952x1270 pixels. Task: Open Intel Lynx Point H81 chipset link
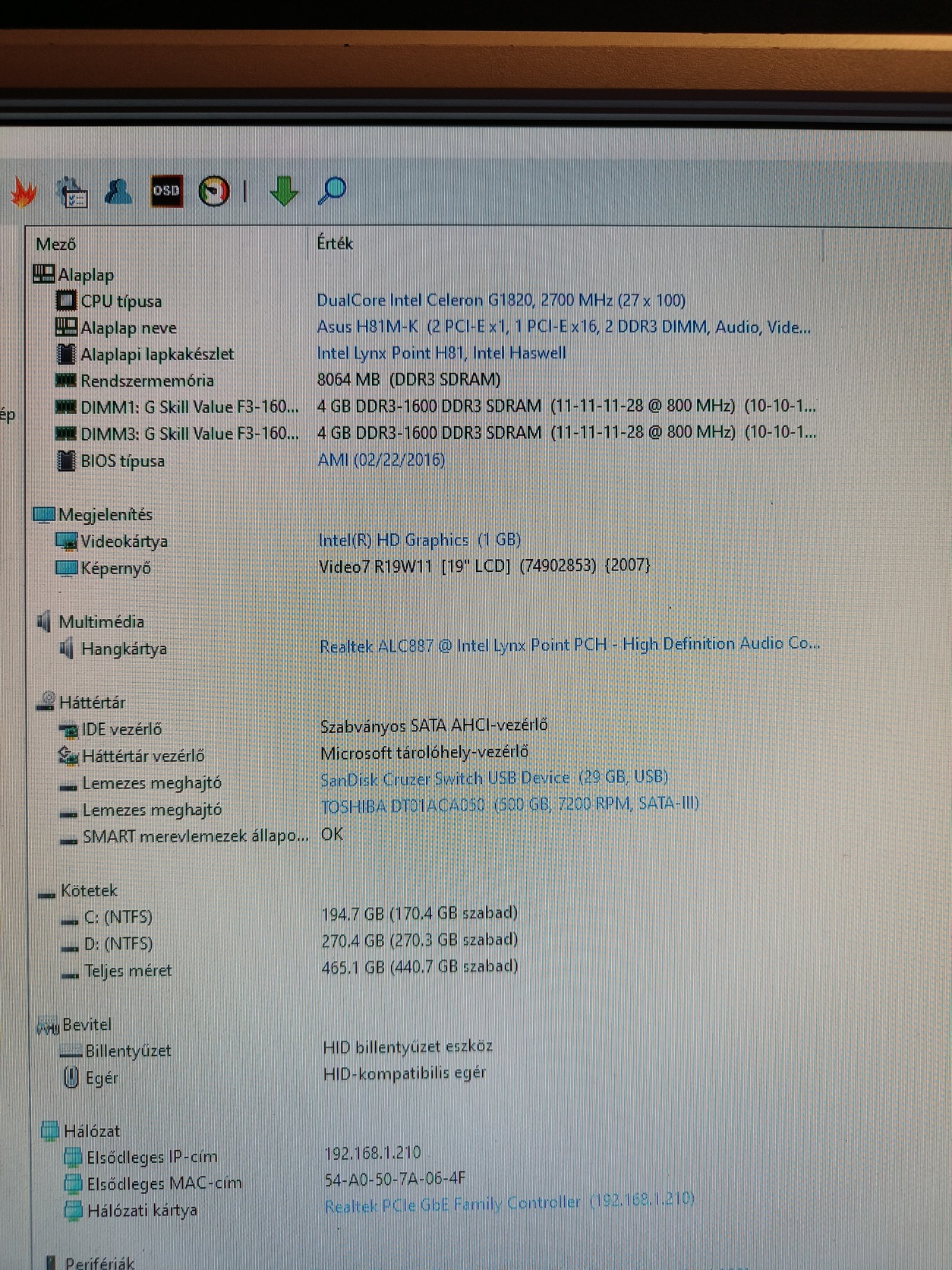pyautogui.click(x=441, y=353)
